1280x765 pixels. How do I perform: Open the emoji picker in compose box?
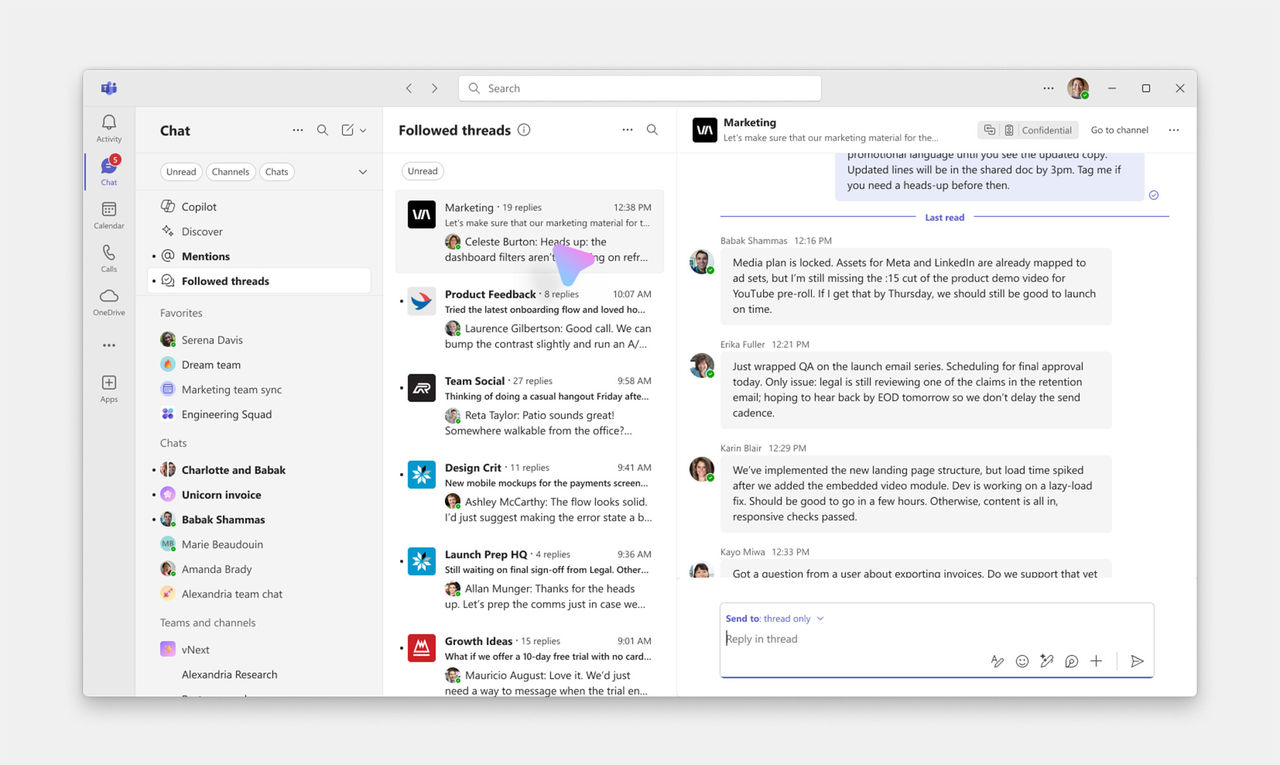(x=1022, y=661)
